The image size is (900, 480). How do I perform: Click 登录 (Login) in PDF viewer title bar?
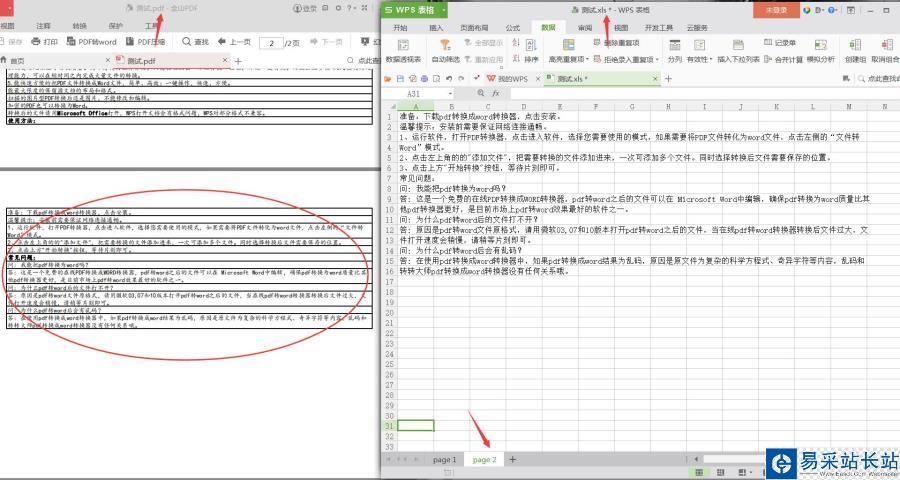pos(305,9)
